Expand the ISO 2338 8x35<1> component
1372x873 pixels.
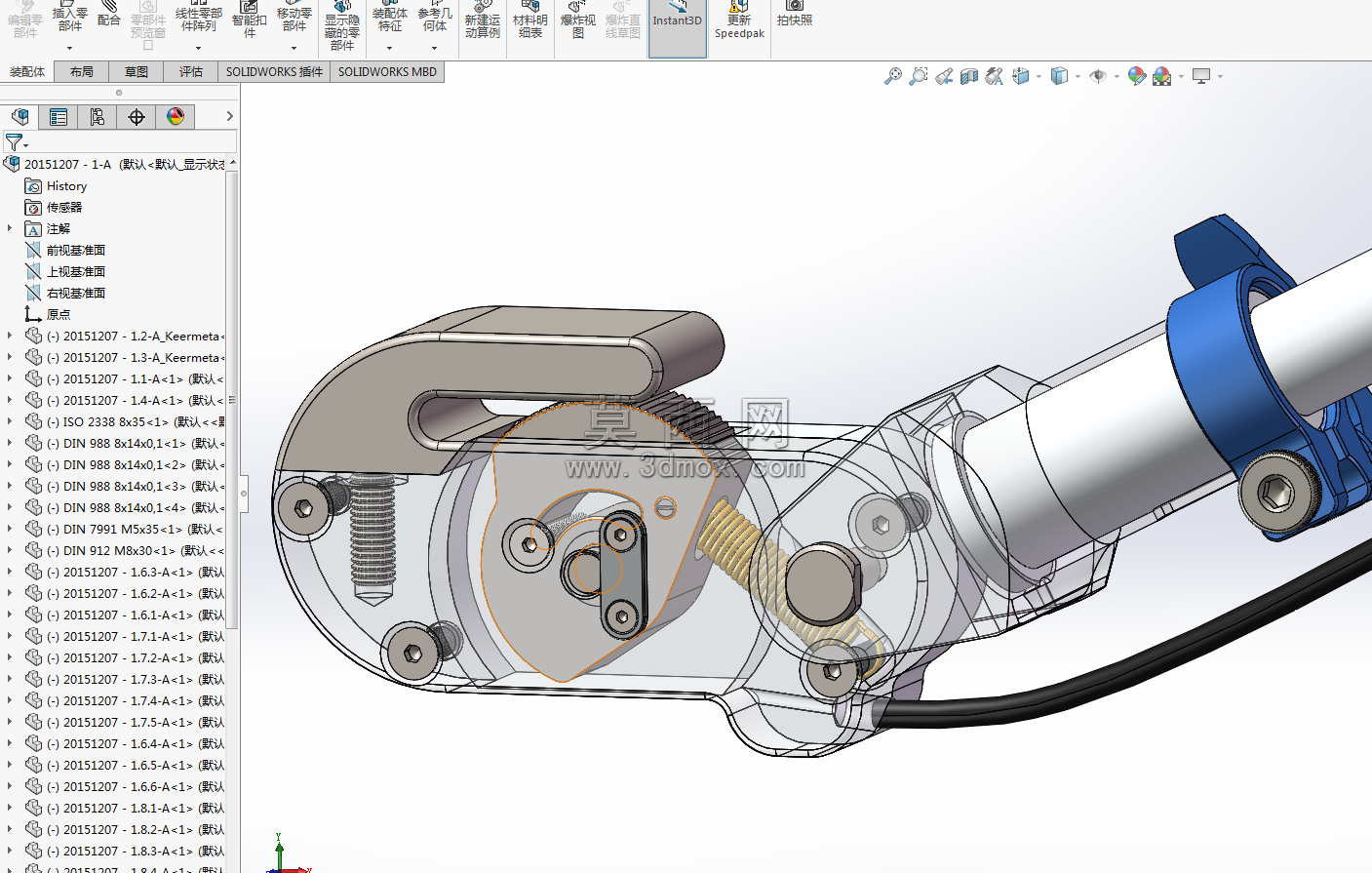tap(10, 421)
